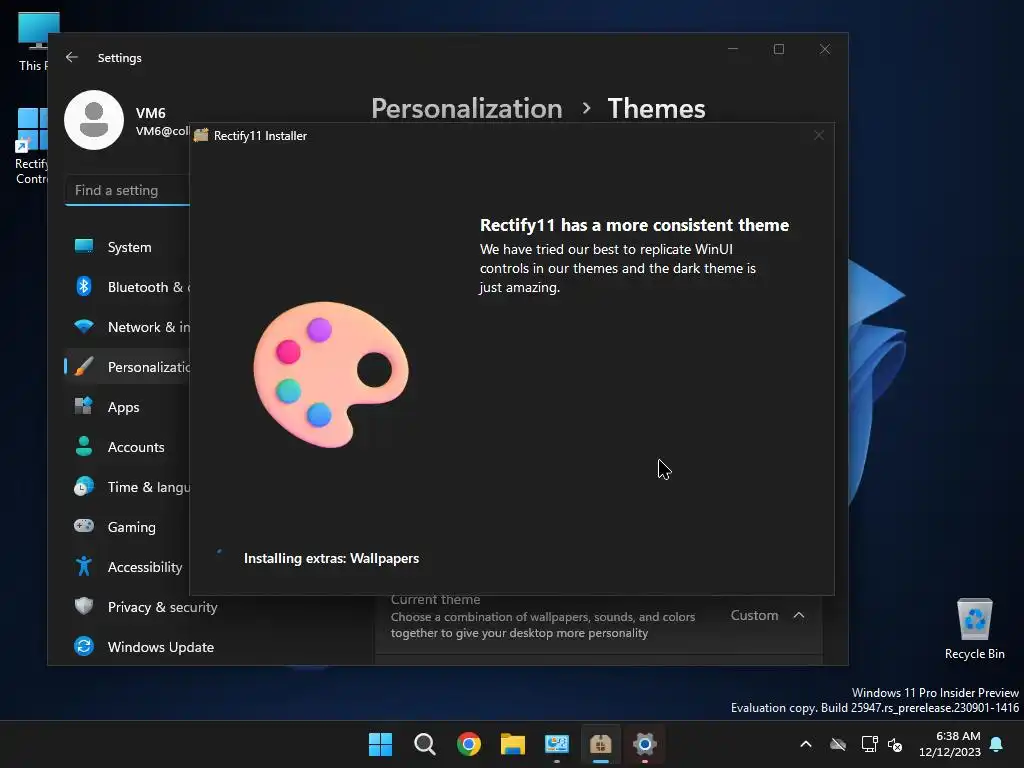Open Time & language settings
The image size is (1024, 768).
(x=127, y=487)
